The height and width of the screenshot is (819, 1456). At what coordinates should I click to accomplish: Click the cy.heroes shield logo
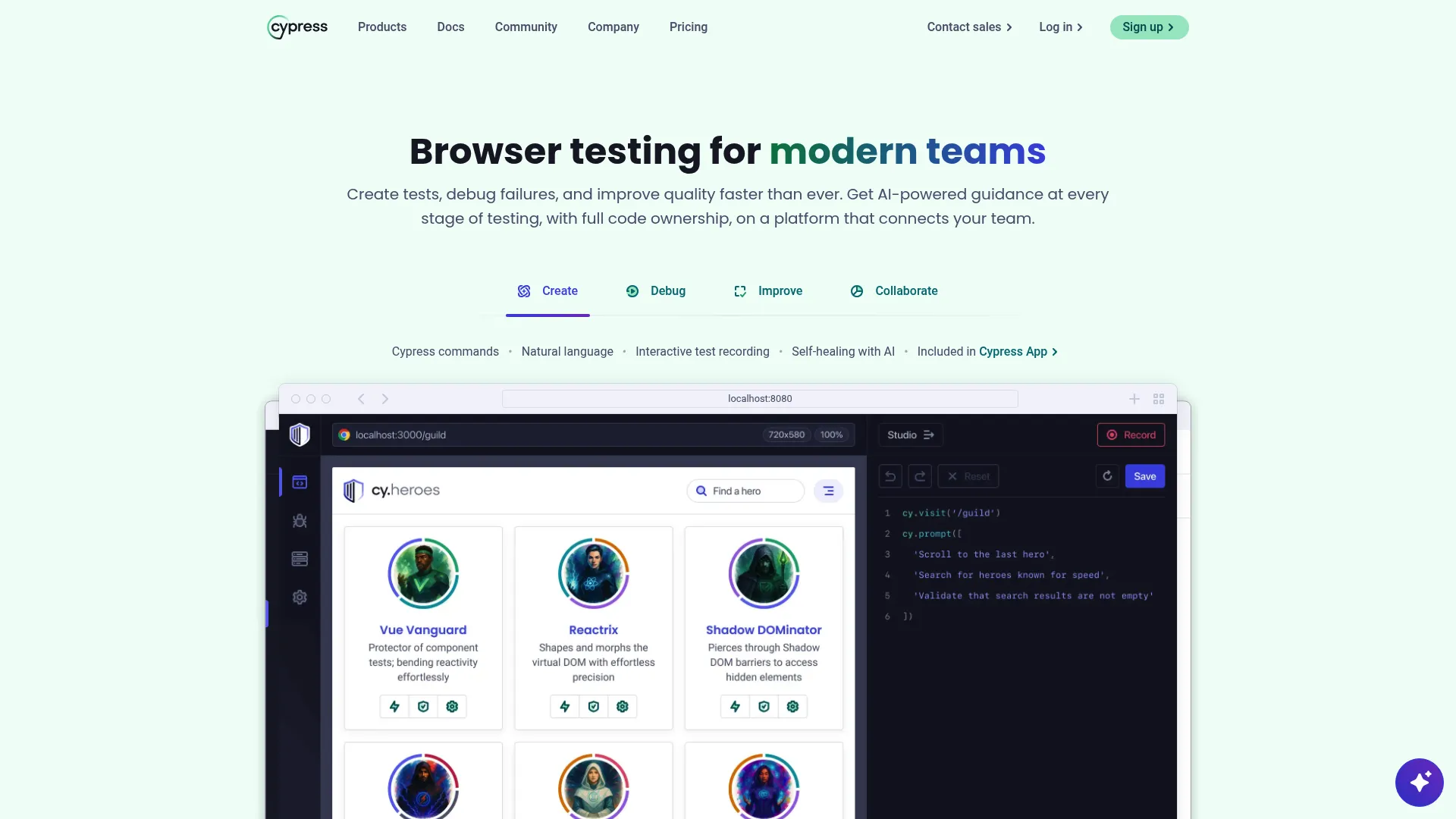(x=353, y=491)
